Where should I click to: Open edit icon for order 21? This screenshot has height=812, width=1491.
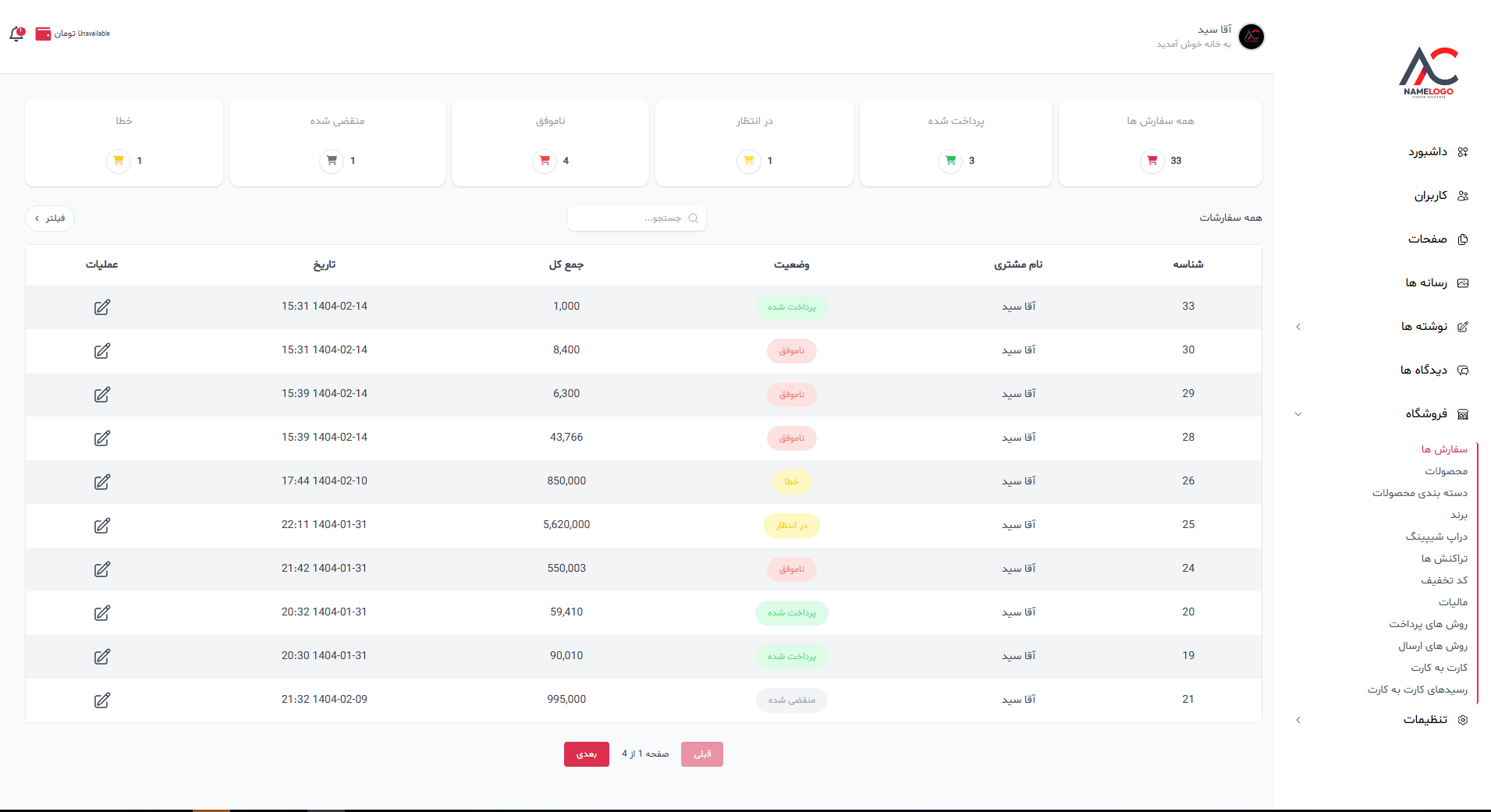pos(102,700)
